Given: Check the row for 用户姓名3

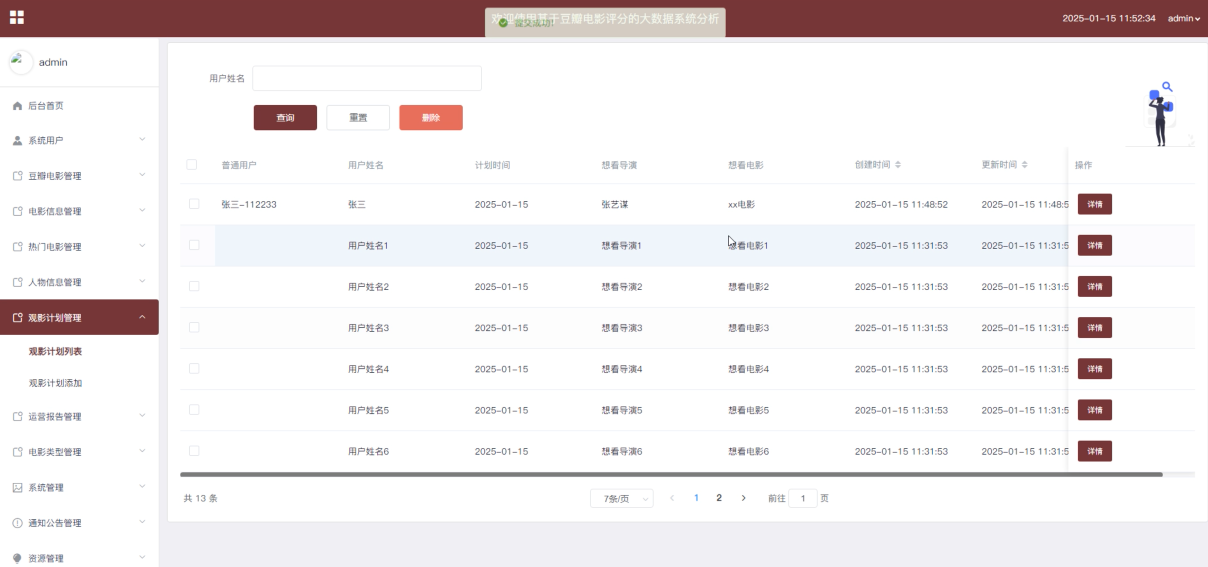Looking at the screenshot, I should point(194,328).
